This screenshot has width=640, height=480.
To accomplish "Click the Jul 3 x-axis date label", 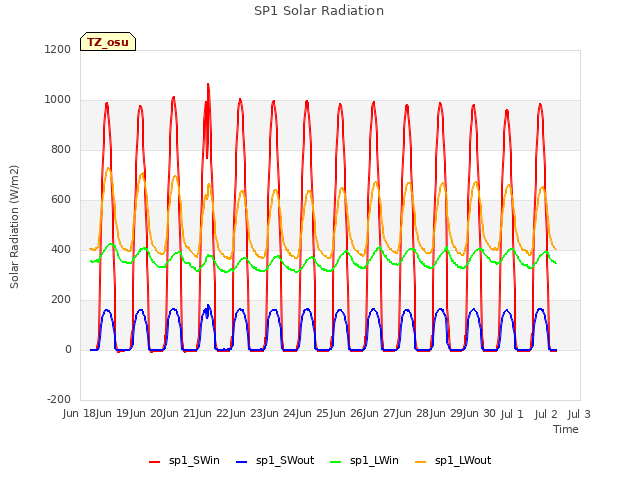I will click(x=579, y=414).
